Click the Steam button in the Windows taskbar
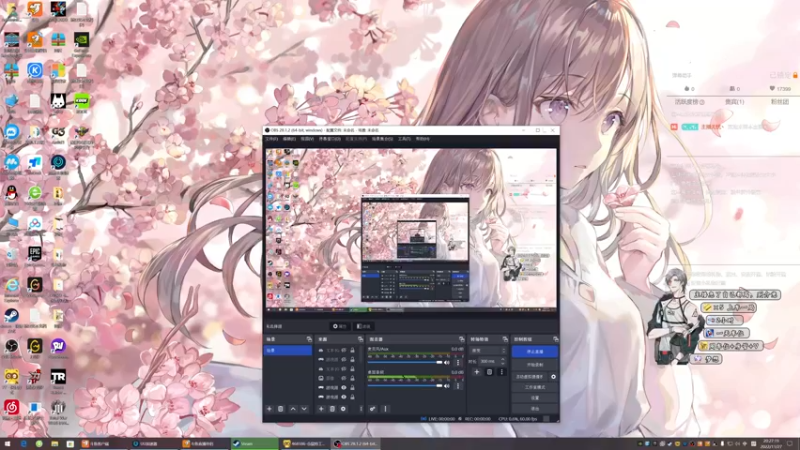 pyautogui.click(x=254, y=443)
